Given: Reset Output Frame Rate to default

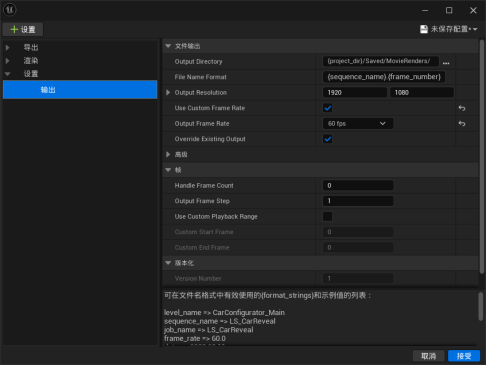Looking at the screenshot, I should [462, 123].
